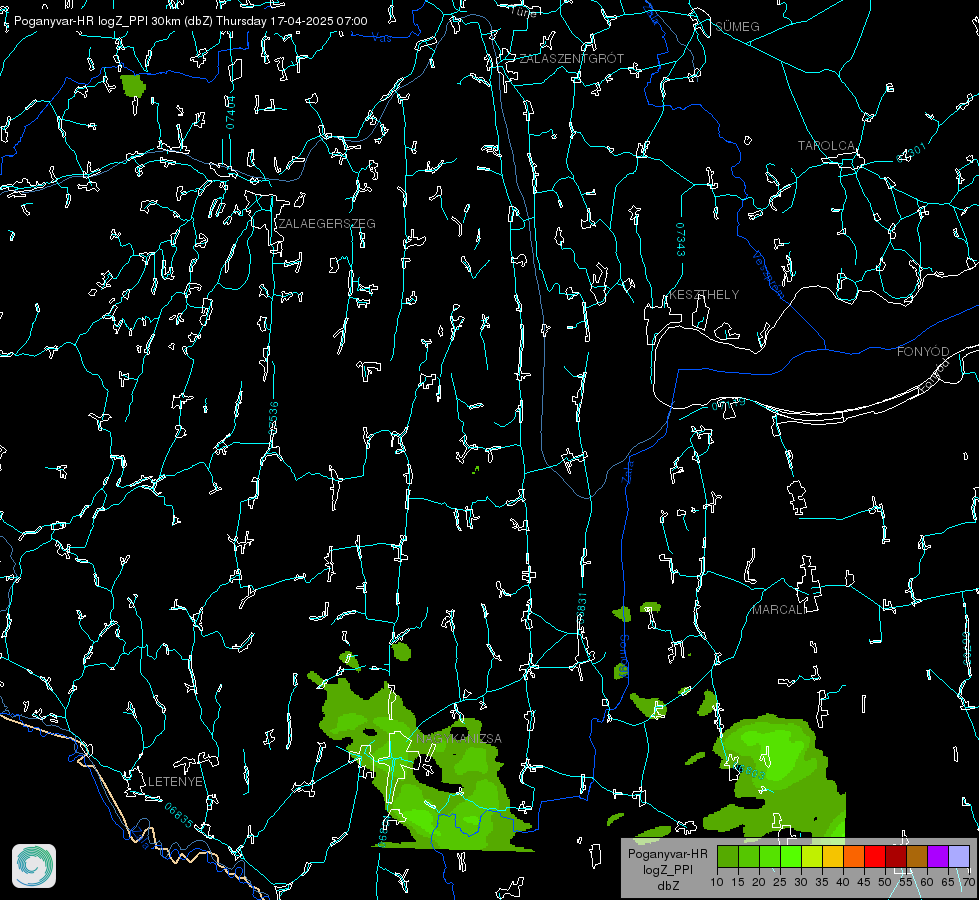Click the legend scale value 70
The image size is (979, 900).
(969, 883)
